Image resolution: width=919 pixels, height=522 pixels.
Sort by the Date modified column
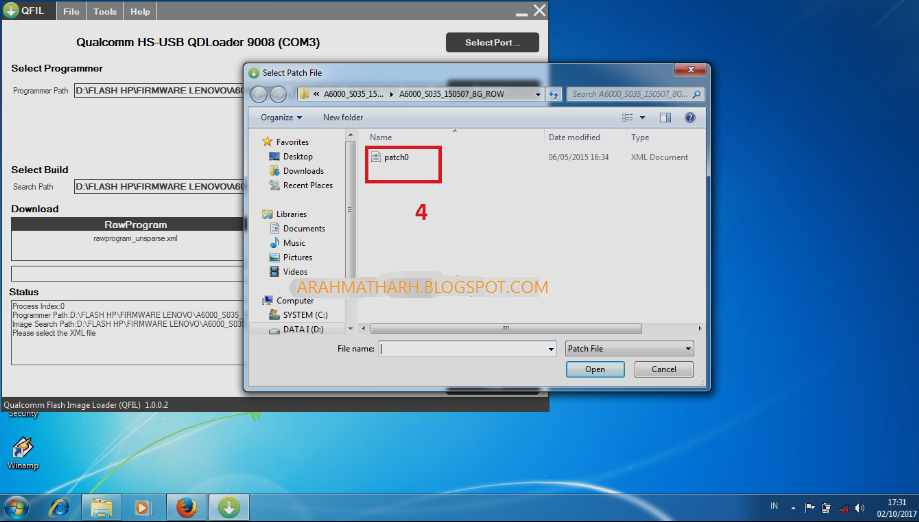tap(574, 137)
